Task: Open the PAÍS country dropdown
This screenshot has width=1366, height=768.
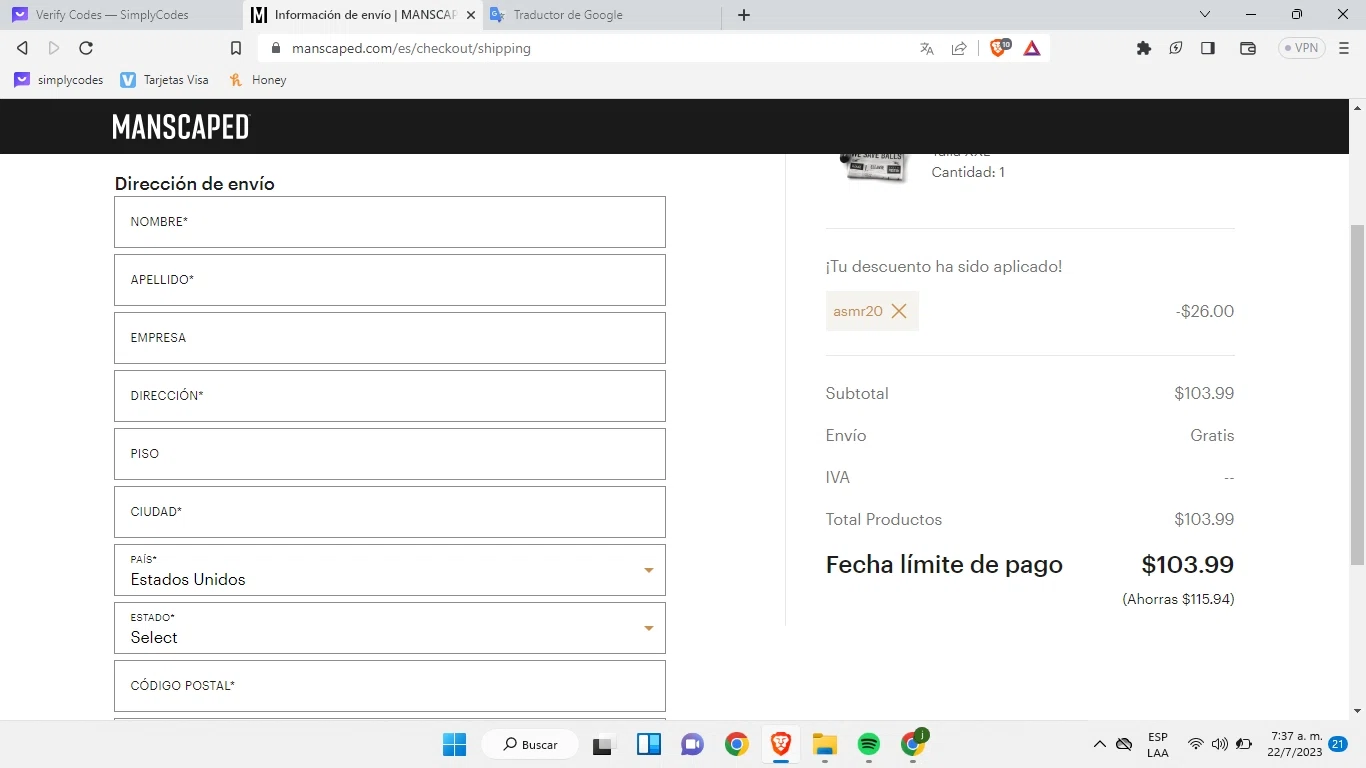Action: tap(390, 570)
